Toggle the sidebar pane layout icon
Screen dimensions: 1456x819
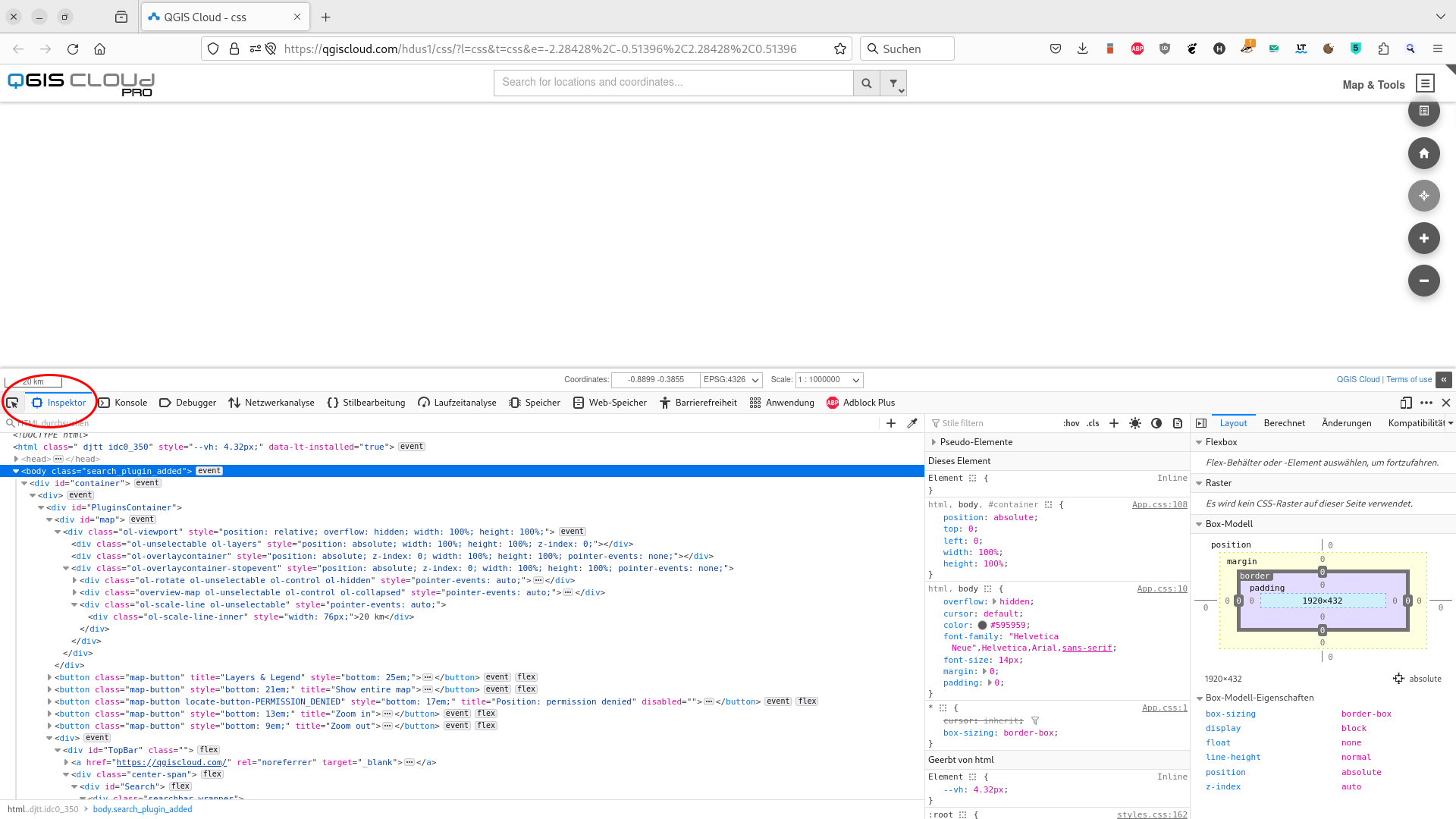[1201, 423]
